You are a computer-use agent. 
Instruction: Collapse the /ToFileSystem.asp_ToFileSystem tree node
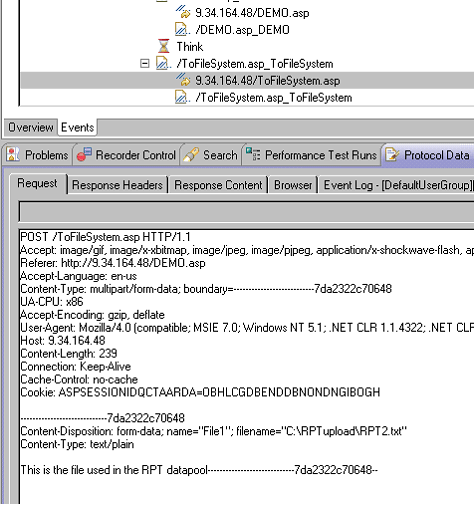(x=144, y=63)
